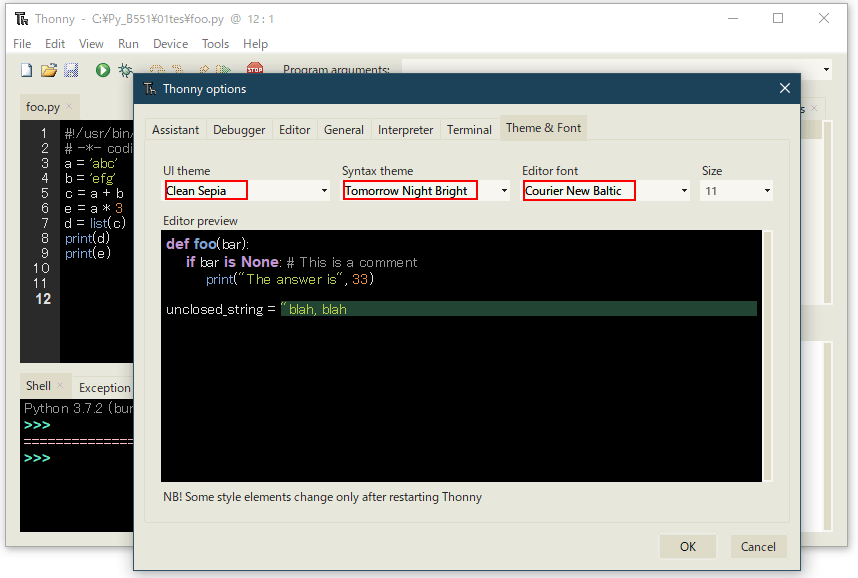Open the File menu
The width and height of the screenshot is (858, 578).
tap(22, 44)
